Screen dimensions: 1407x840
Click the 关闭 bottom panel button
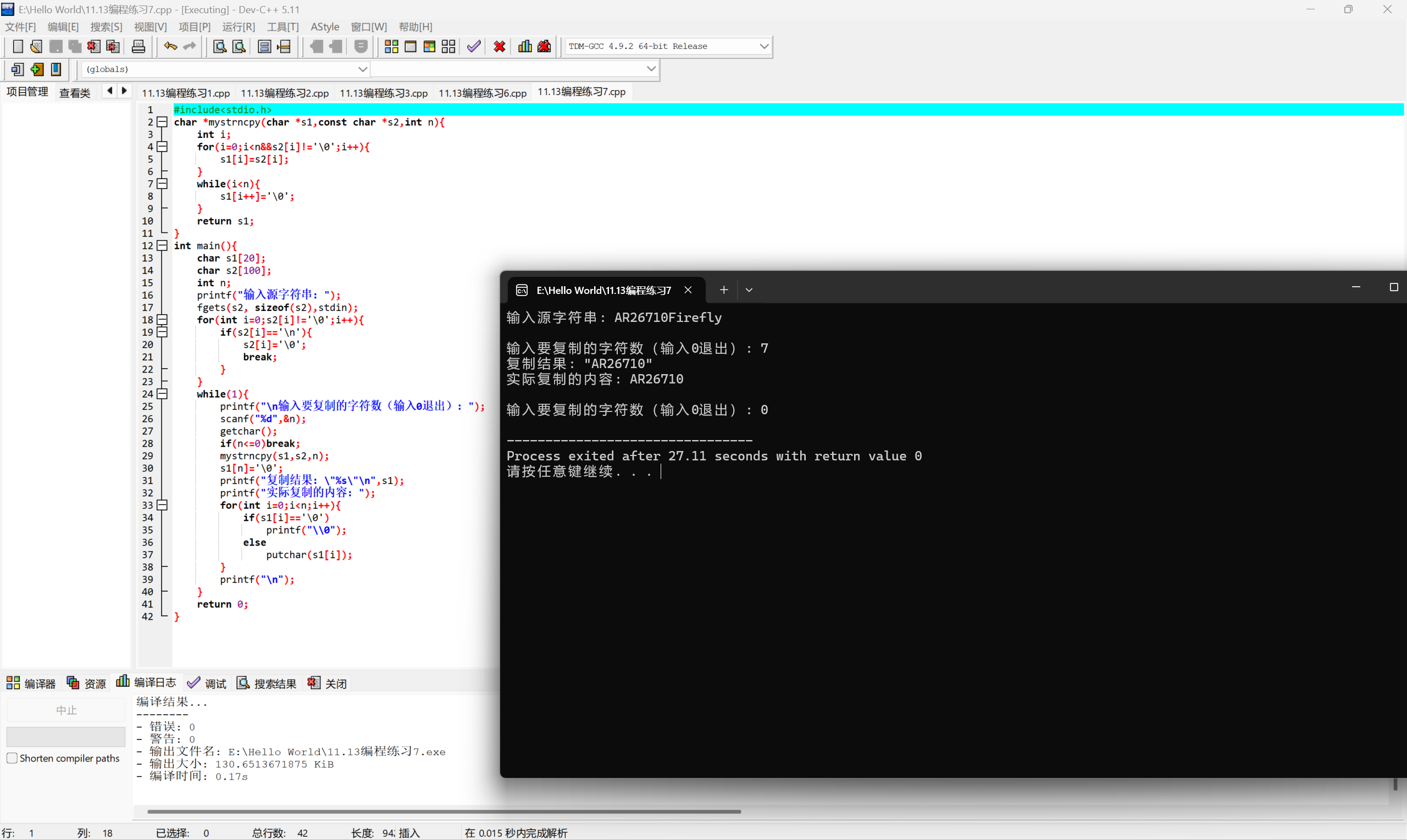coord(327,683)
